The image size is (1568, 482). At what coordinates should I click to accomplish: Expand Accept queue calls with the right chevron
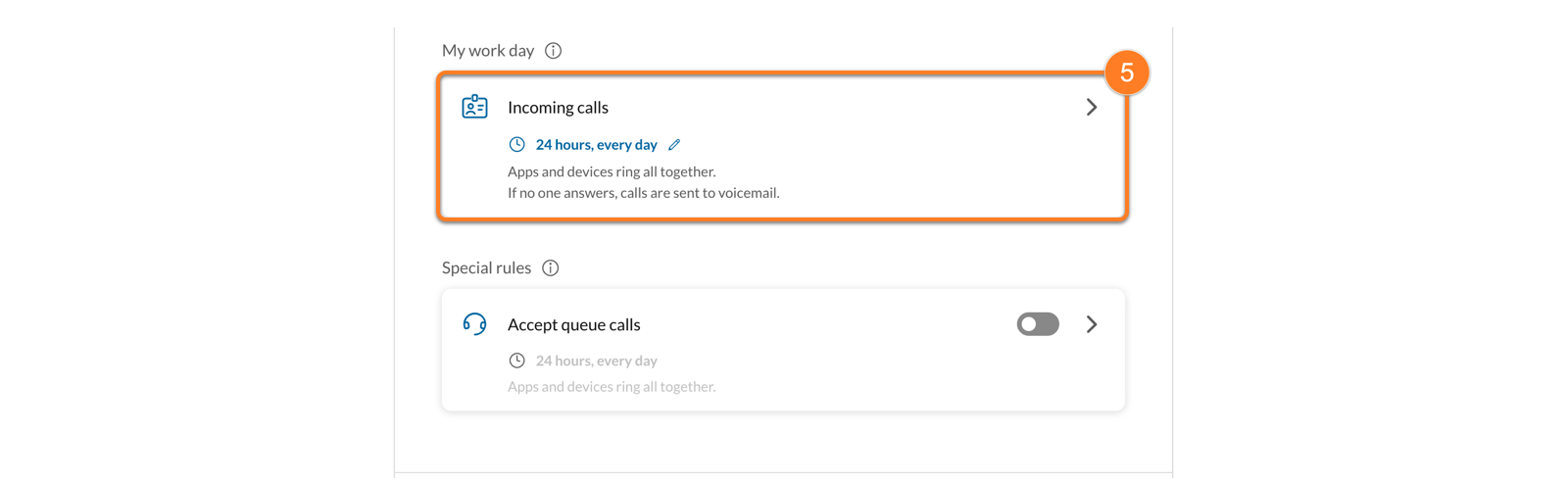tap(1091, 324)
